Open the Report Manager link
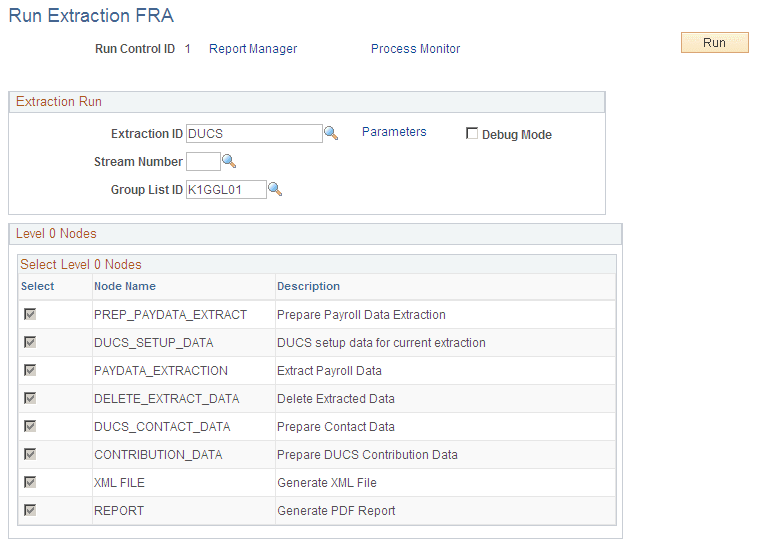 pos(253,49)
